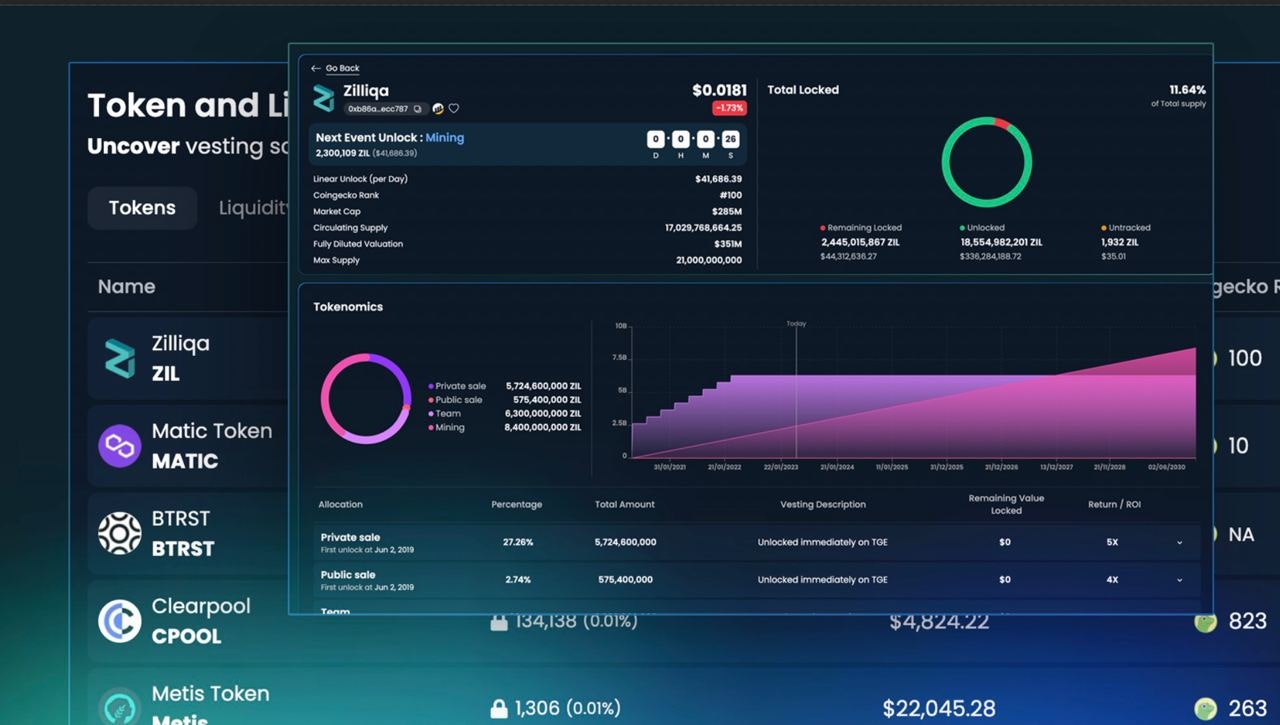This screenshot has width=1280, height=725.
Task: Click the Metis Token icon
Action: point(120,706)
